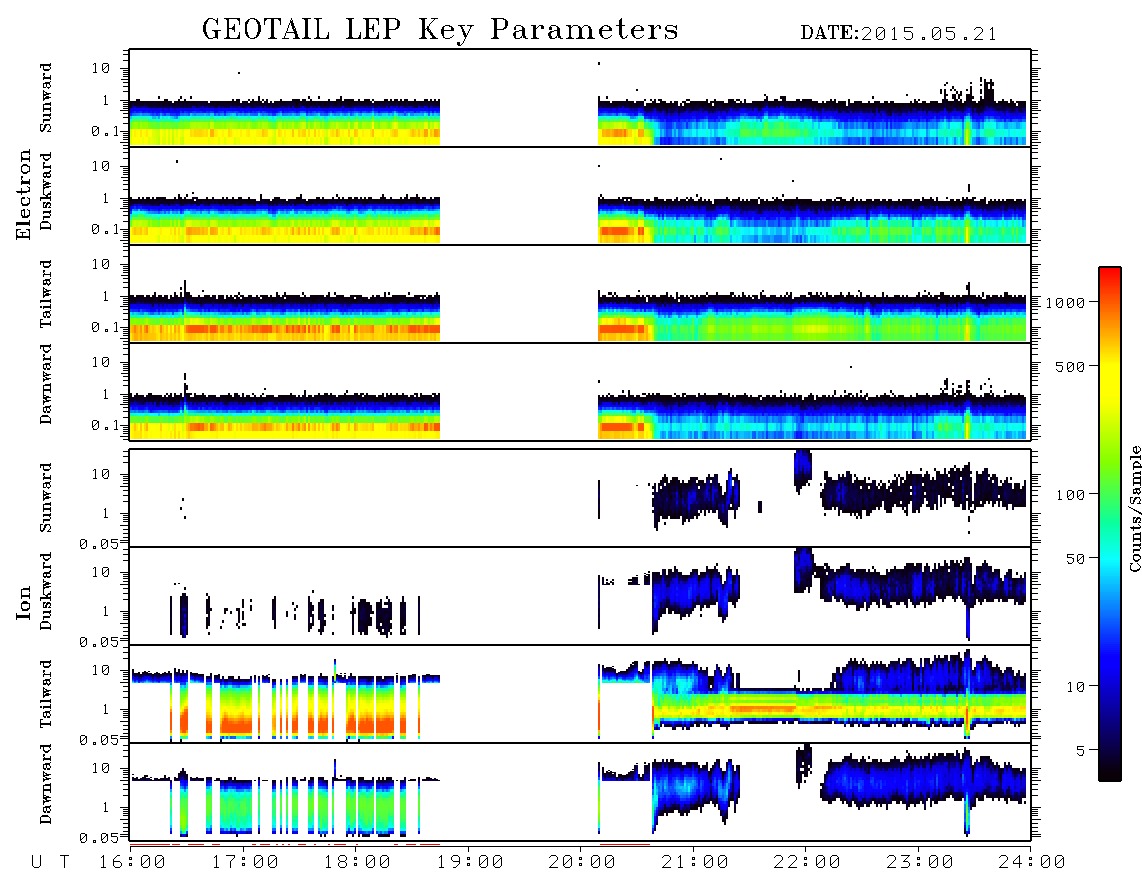The image size is (1142, 880).
Task: Click the vertical "Ion" group label
Action: pyautogui.click(x=24, y=602)
